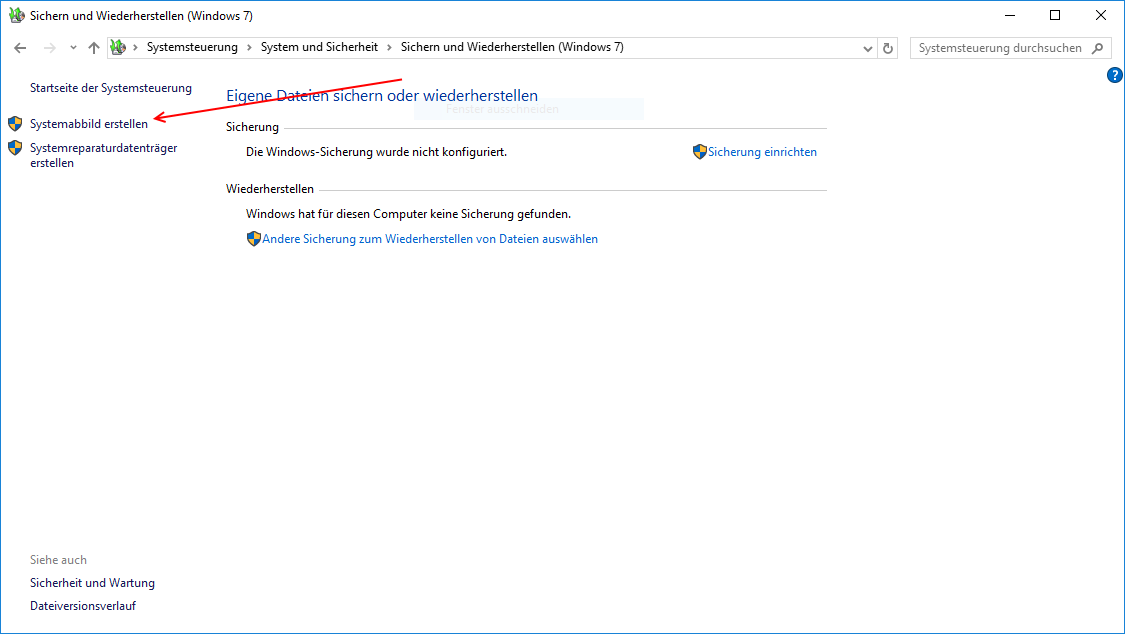
Task: Click the Siehe auch label
Action: 58,560
